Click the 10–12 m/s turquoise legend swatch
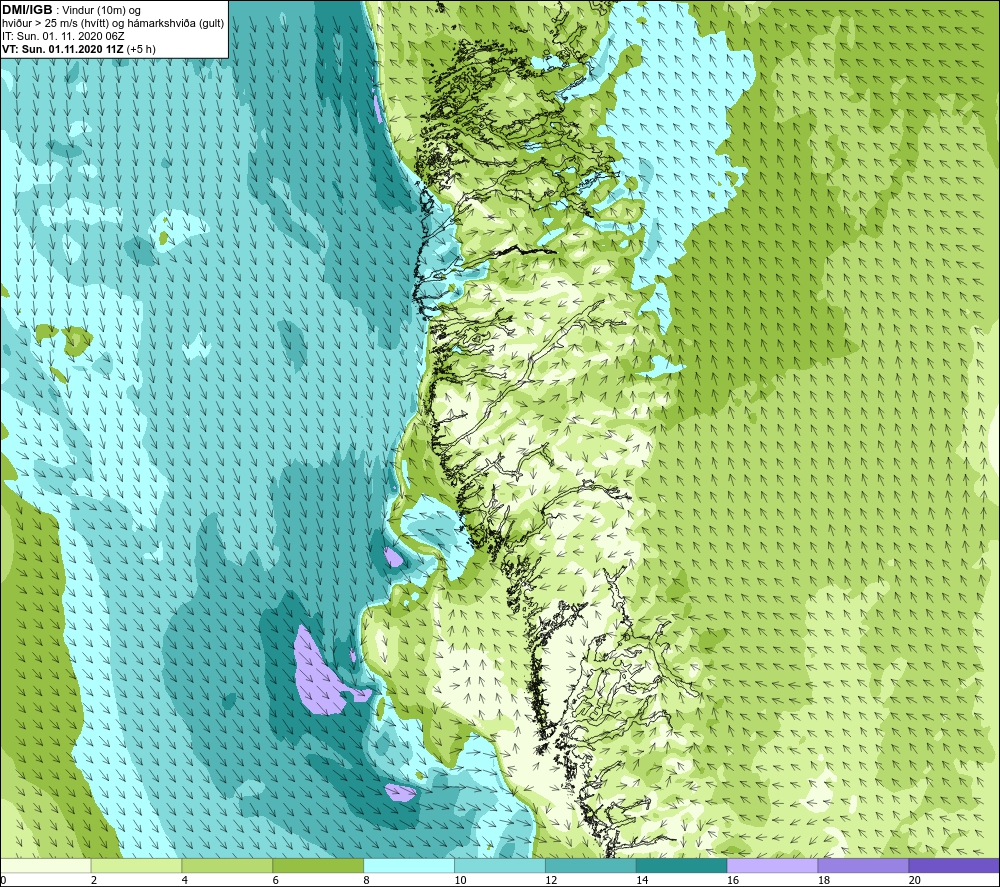Viewport: 1000px width, 887px height. click(x=499, y=865)
